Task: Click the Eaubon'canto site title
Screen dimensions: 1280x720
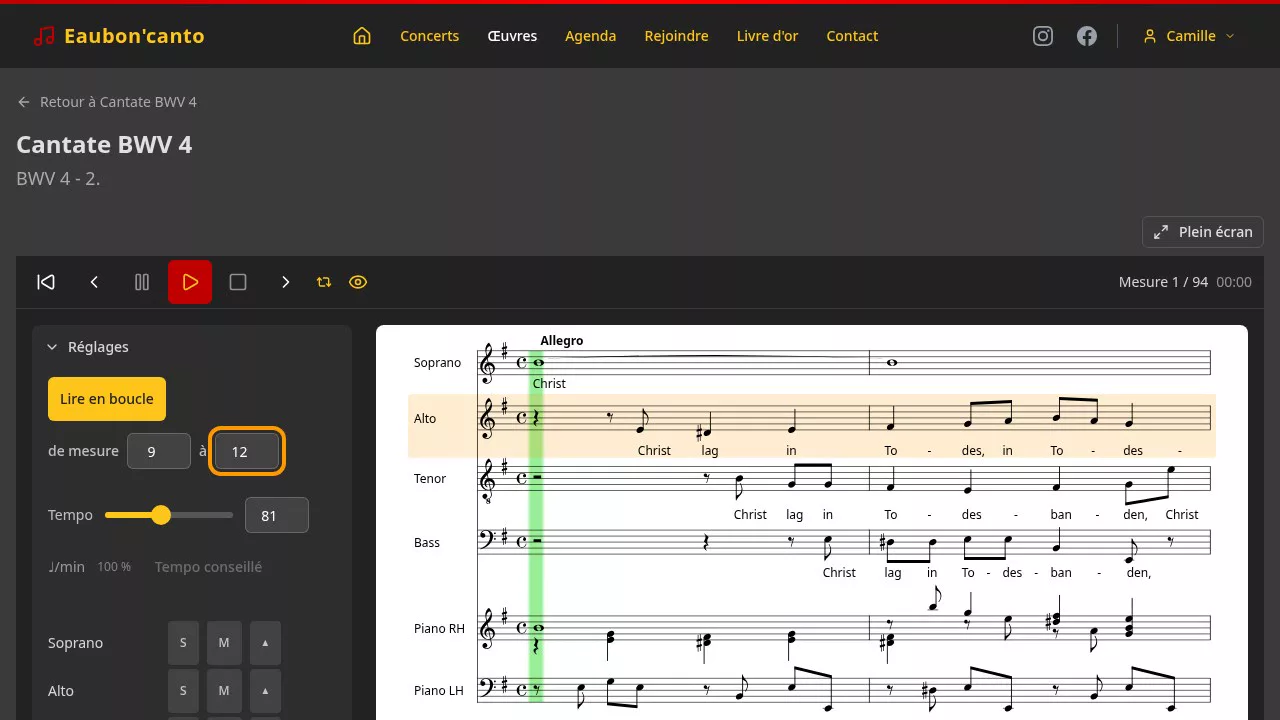Action: tap(134, 36)
